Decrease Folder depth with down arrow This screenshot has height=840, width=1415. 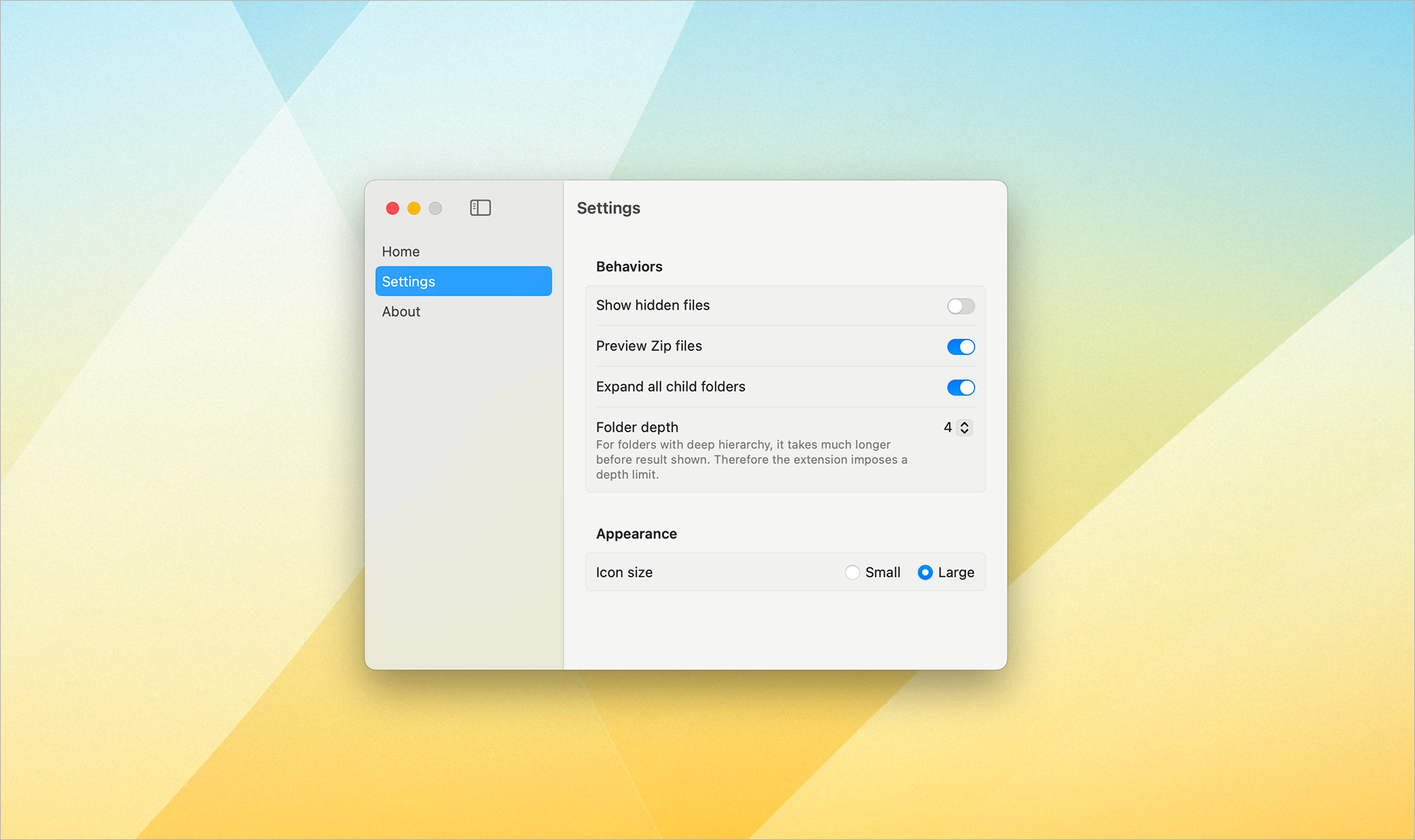coord(964,431)
